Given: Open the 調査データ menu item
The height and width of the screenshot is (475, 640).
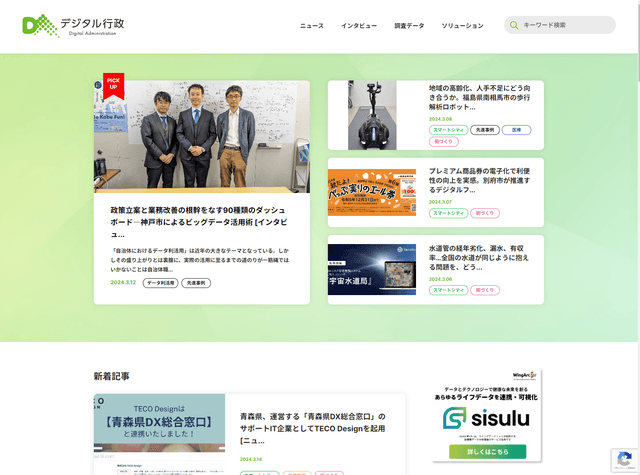Looking at the screenshot, I should [x=409, y=26].
